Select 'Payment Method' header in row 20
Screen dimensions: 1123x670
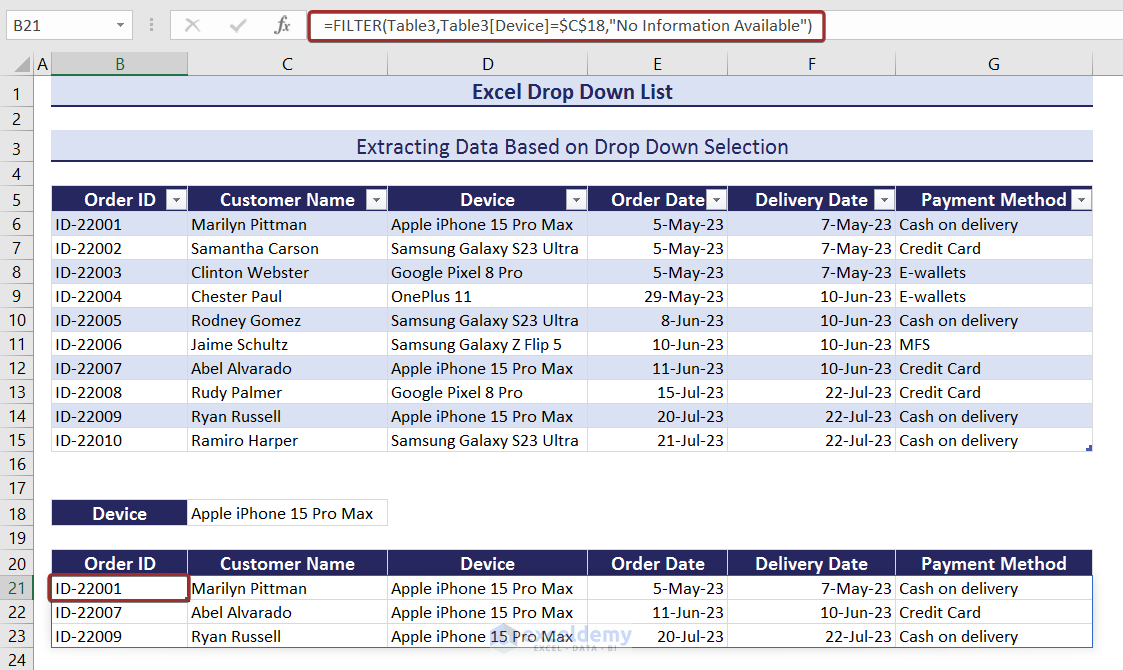994,564
